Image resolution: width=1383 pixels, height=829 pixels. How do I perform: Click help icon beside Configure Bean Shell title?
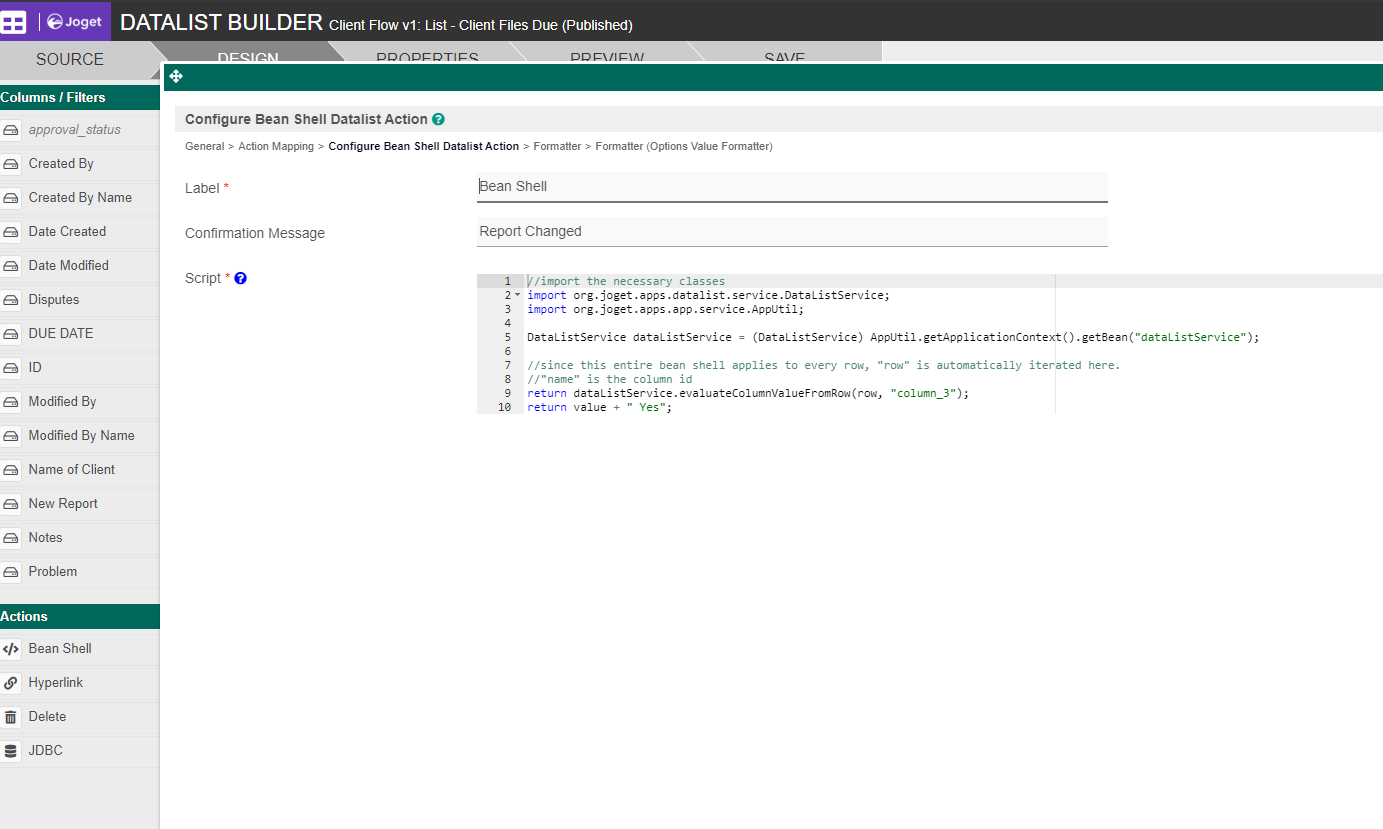[438, 119]
